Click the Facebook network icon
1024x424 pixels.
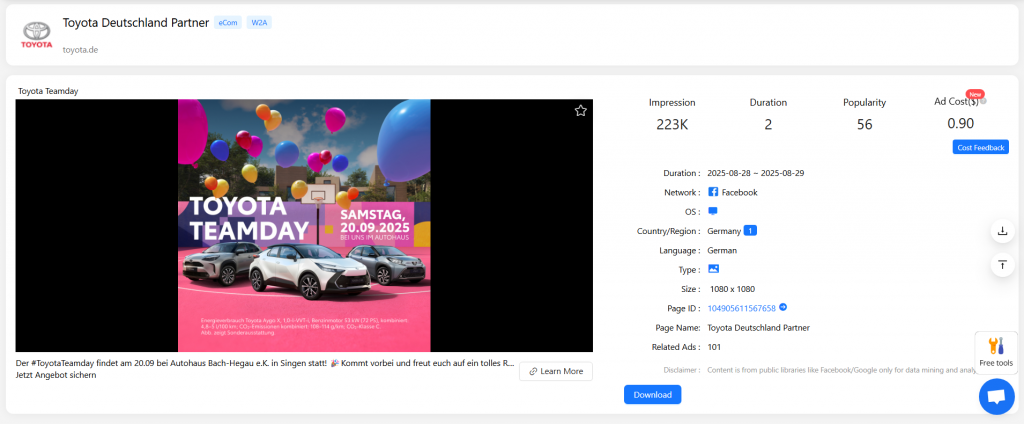click(713, 192)
